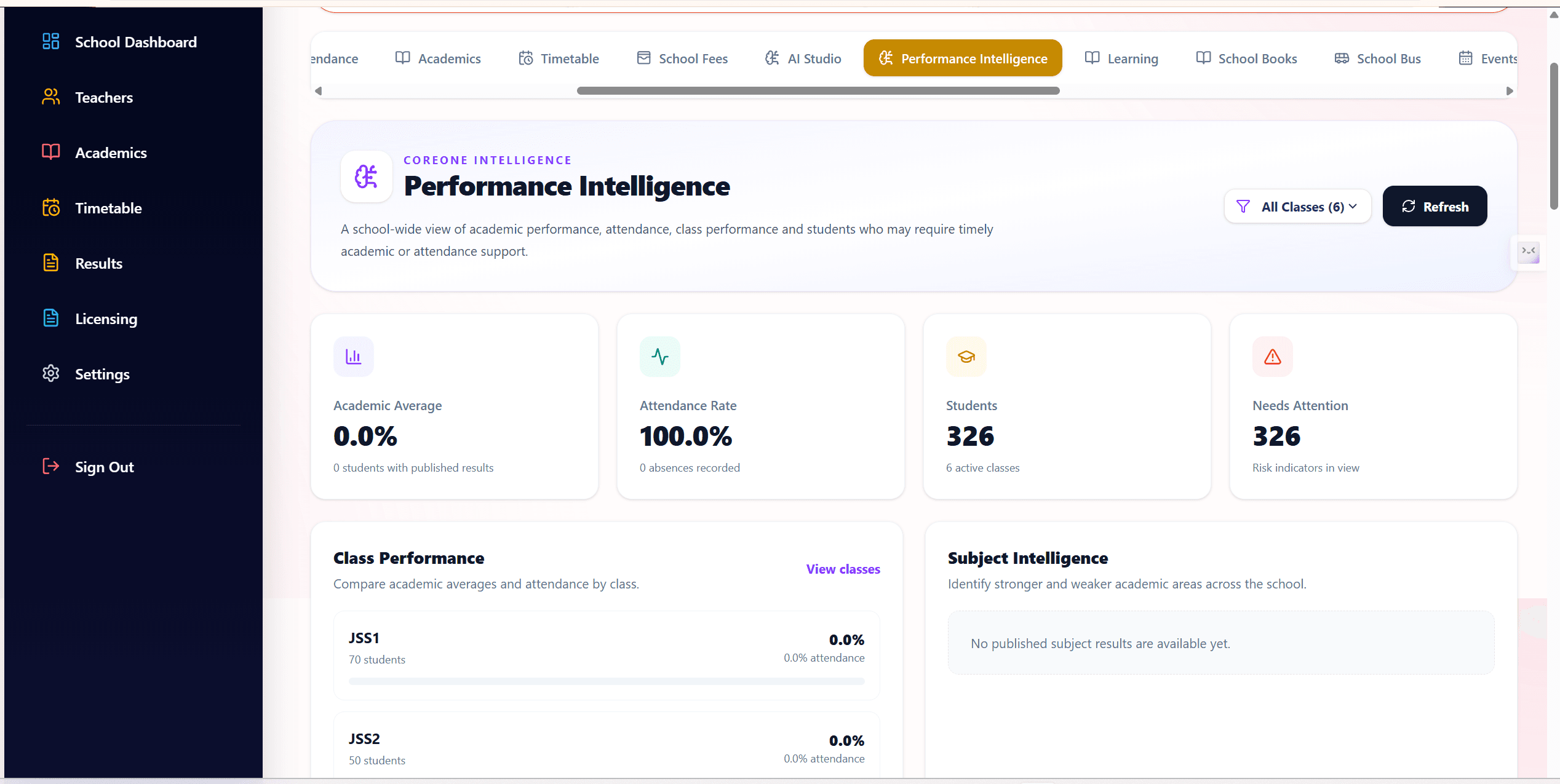Click the Academic Average bar chart icon

click(353, 357)
